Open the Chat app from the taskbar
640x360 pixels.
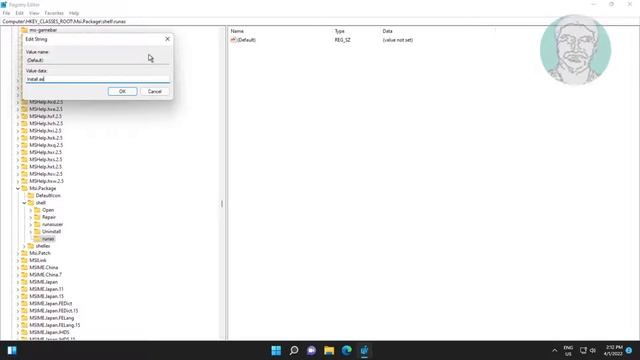pos(311,351)
